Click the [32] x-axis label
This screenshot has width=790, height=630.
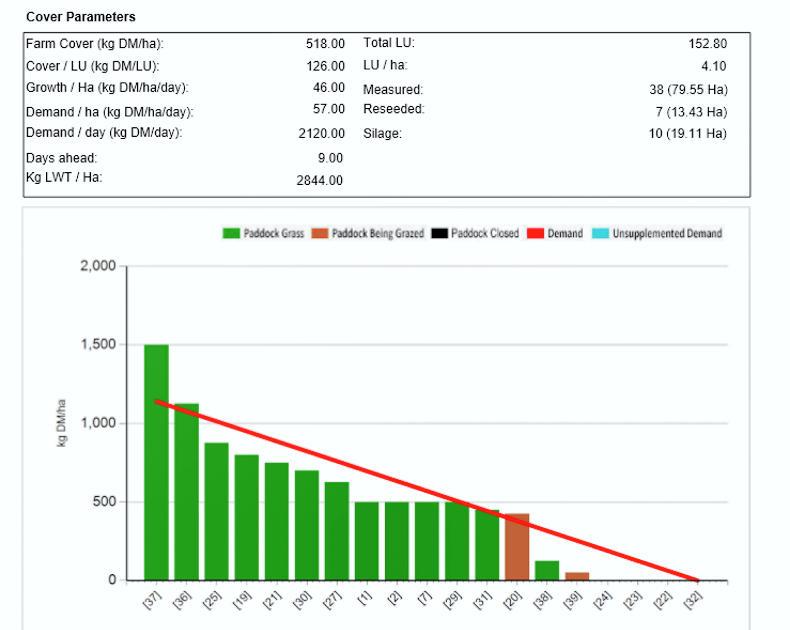pyautogui.click(x=691, y=600)
